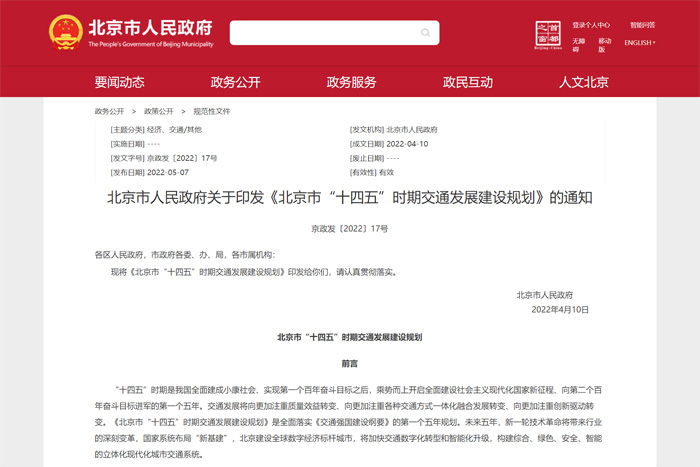The width and height of the screenshot is (700, 467).
Task: Open the 人文北京 navigation menu
Action: [x=583, y=82]
